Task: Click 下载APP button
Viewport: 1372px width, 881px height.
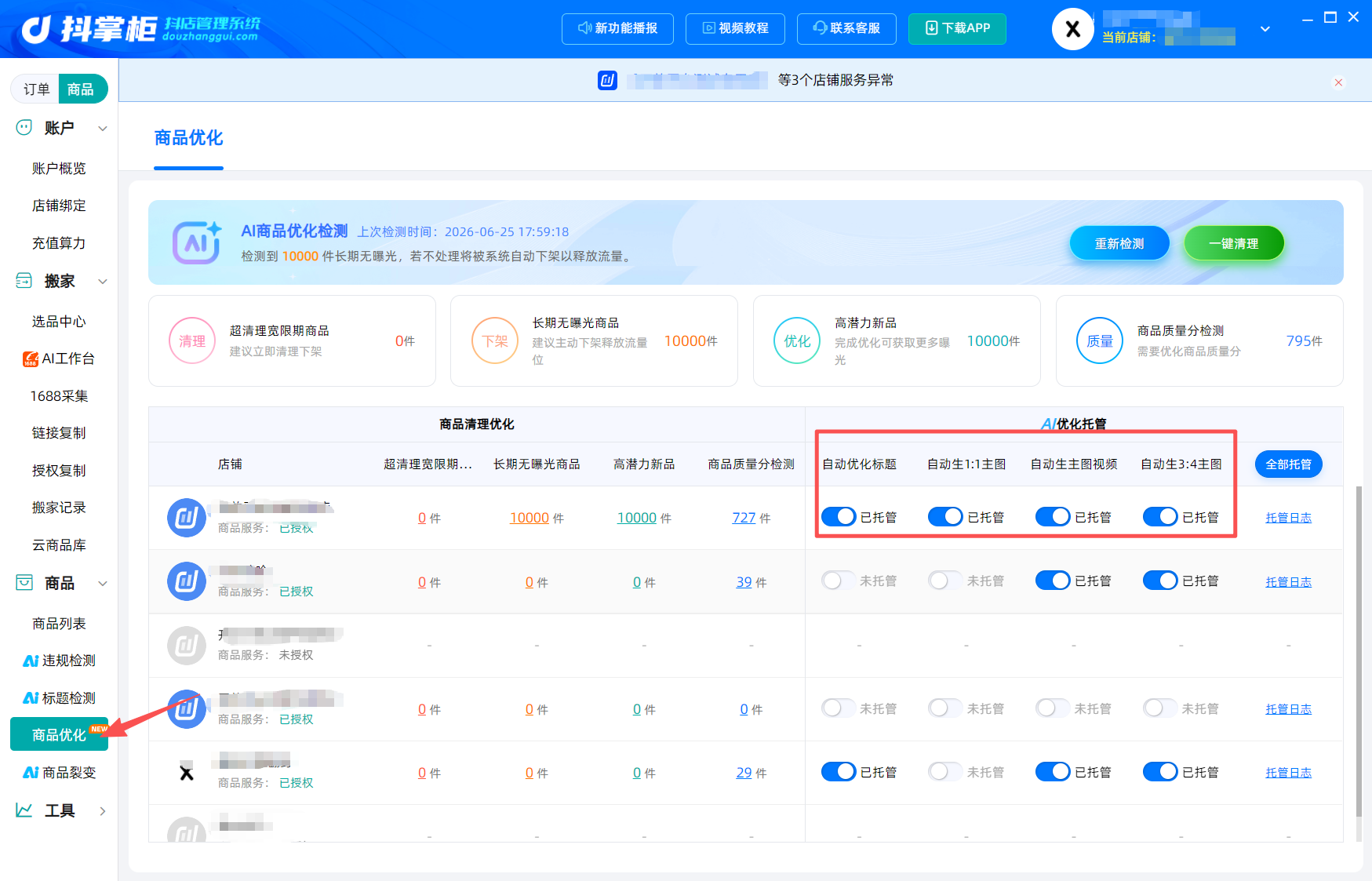Action: 957,28
